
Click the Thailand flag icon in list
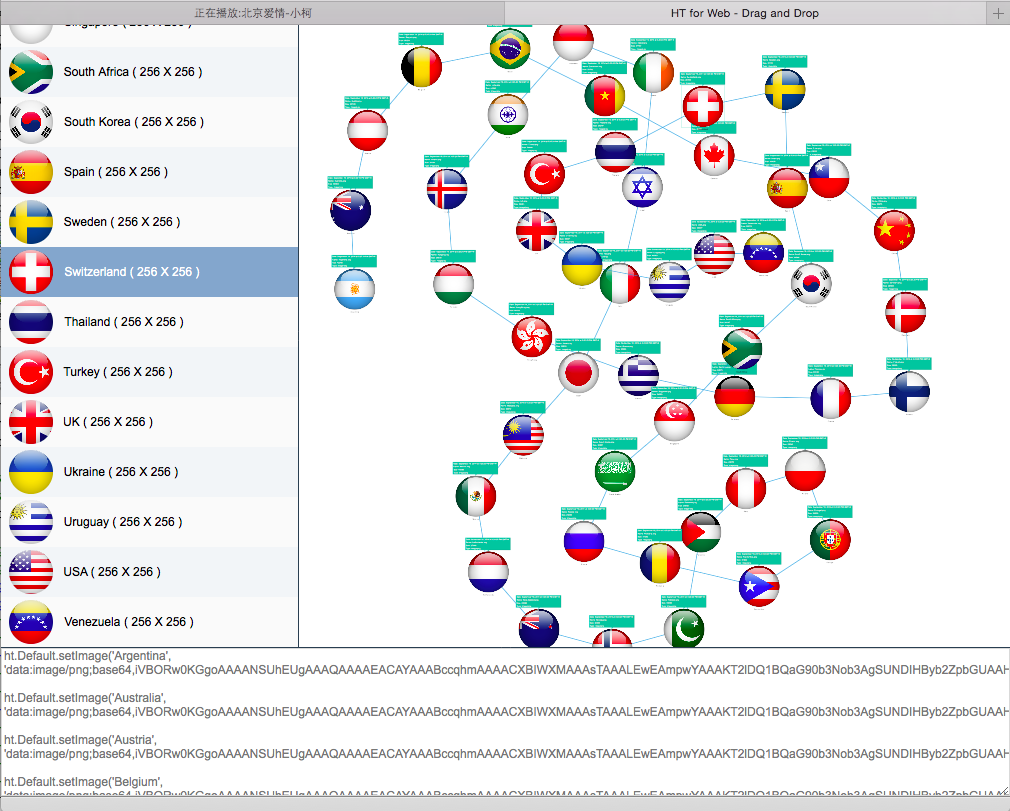coord(31,322)
